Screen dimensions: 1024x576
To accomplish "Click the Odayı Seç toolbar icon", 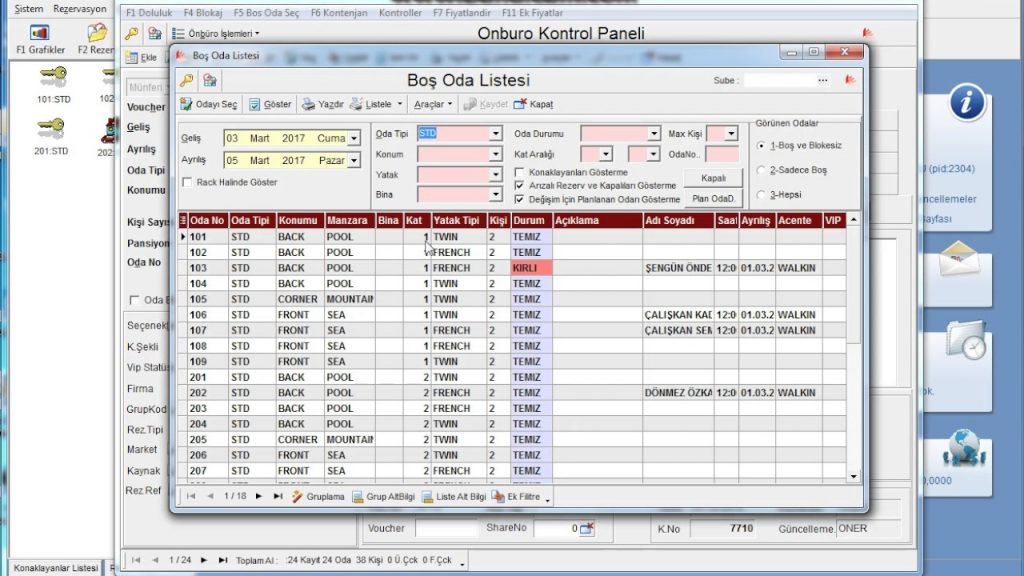I will pos(187,104).
